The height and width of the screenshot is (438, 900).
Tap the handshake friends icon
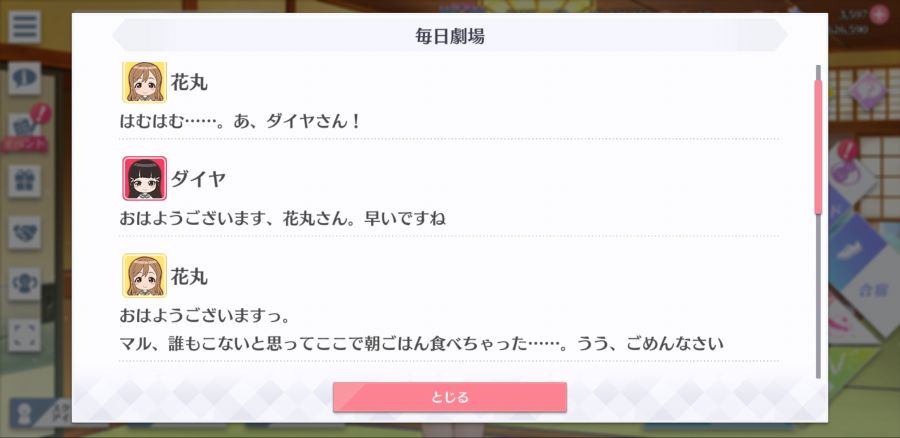(x=24, y=232)
